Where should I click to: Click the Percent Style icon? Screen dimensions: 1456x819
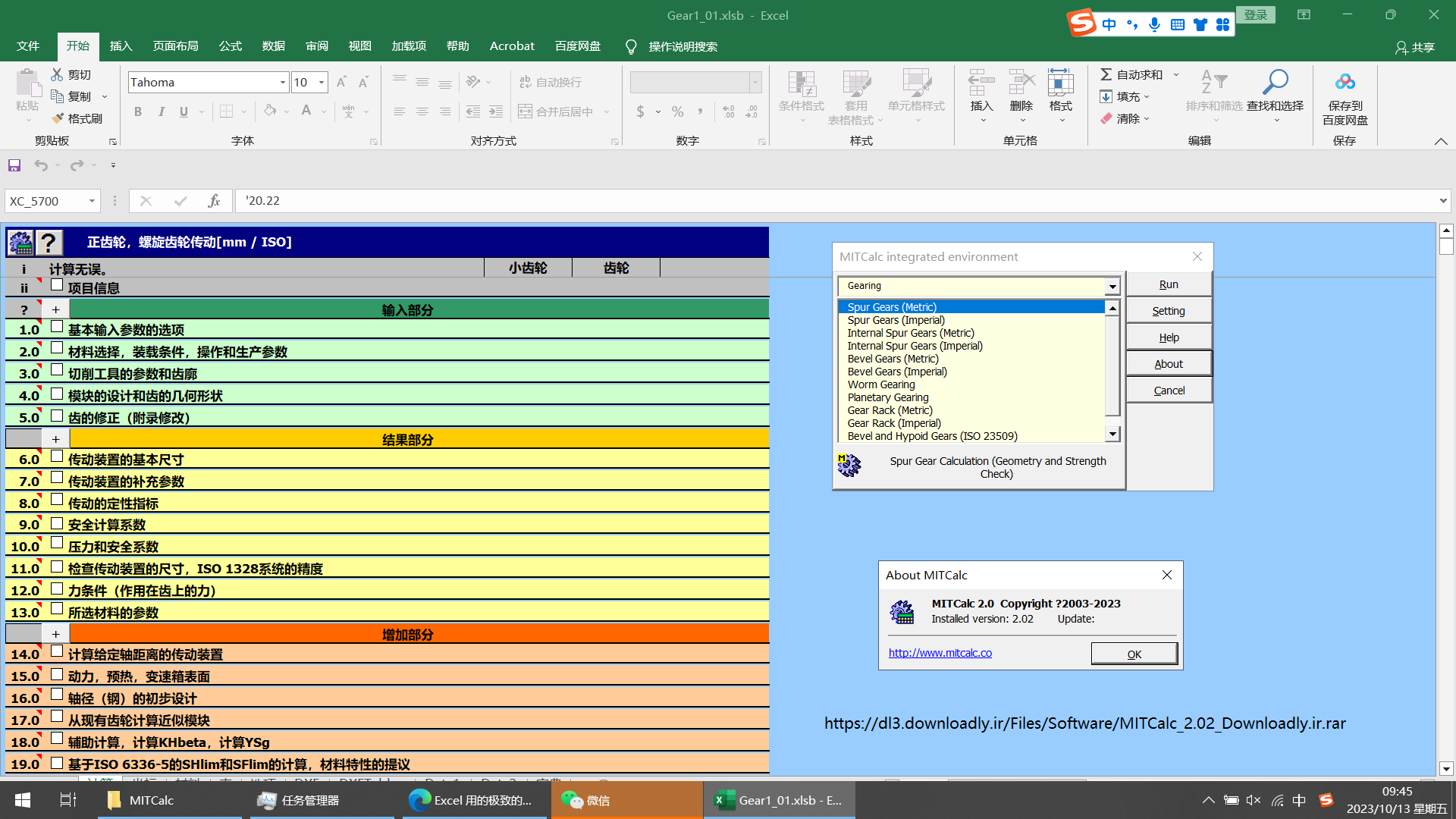point(677,112)
